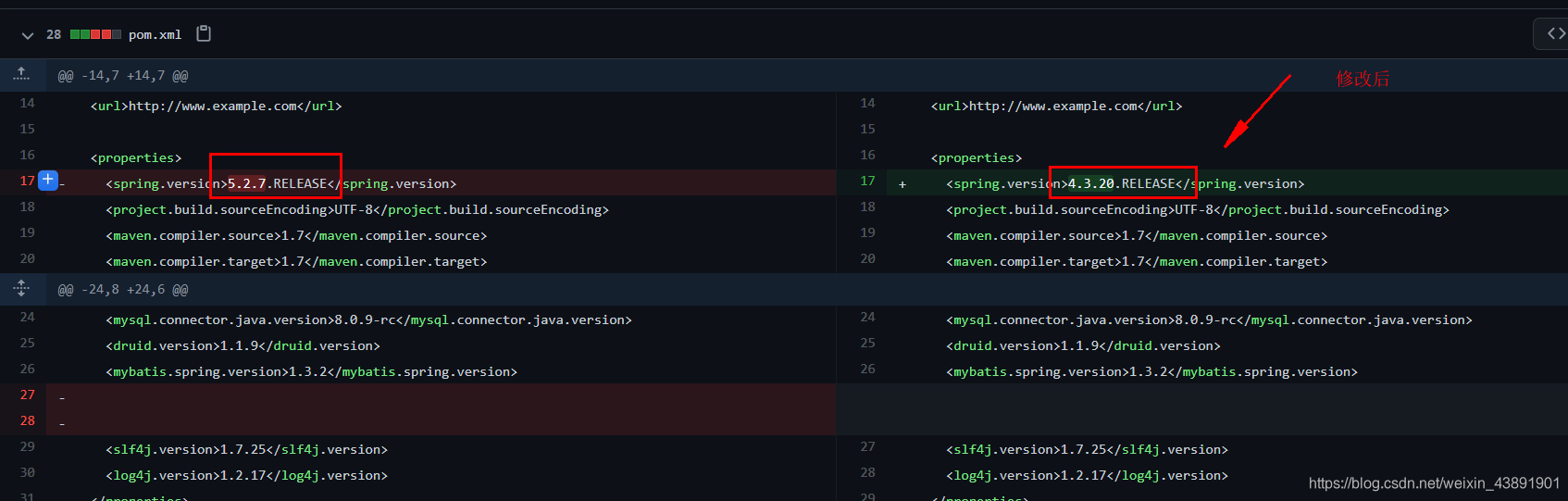Select right-side added line number 17
The height and width of the screenshot is (501, 1568).
(867, 181)
